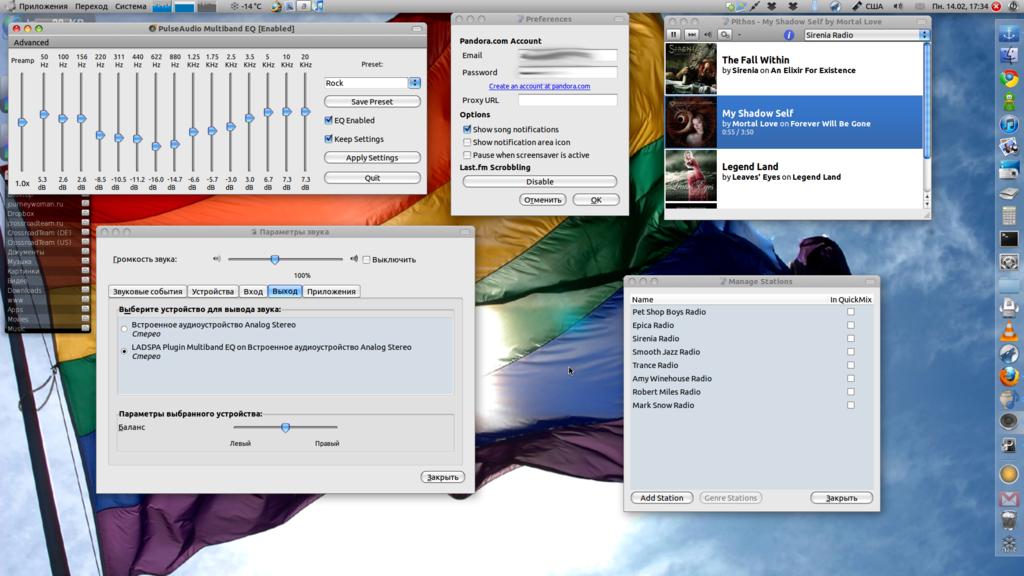Image resolution: width=1024 pixels, height=576 pixels.
Task: Click Add Station button
Action: tap(662, 498)
